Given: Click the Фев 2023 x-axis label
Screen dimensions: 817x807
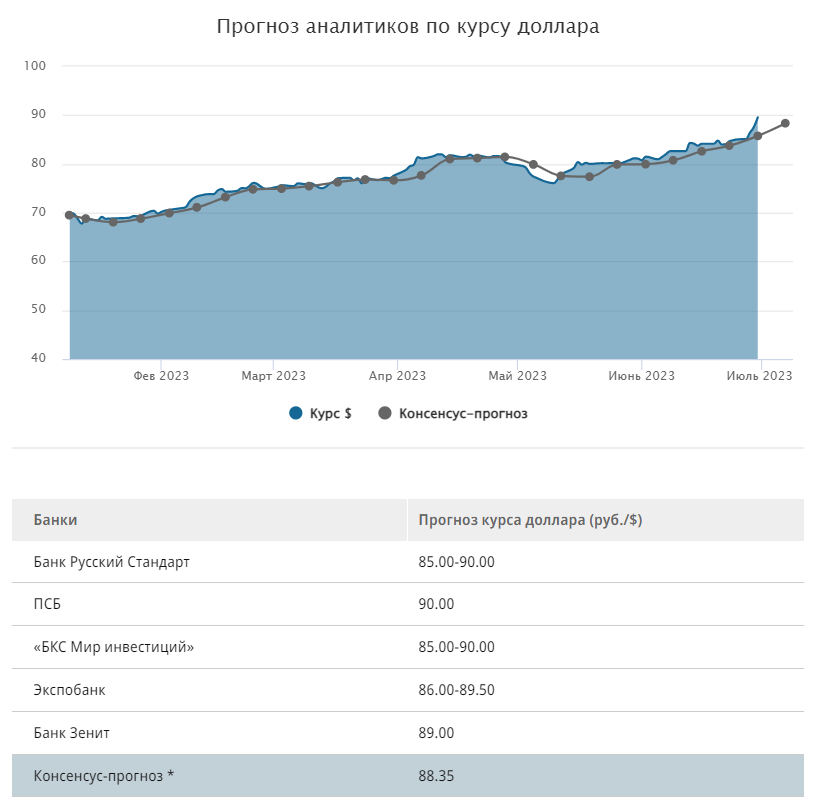Looking at the screenshot, I should [x=161, y=376].
